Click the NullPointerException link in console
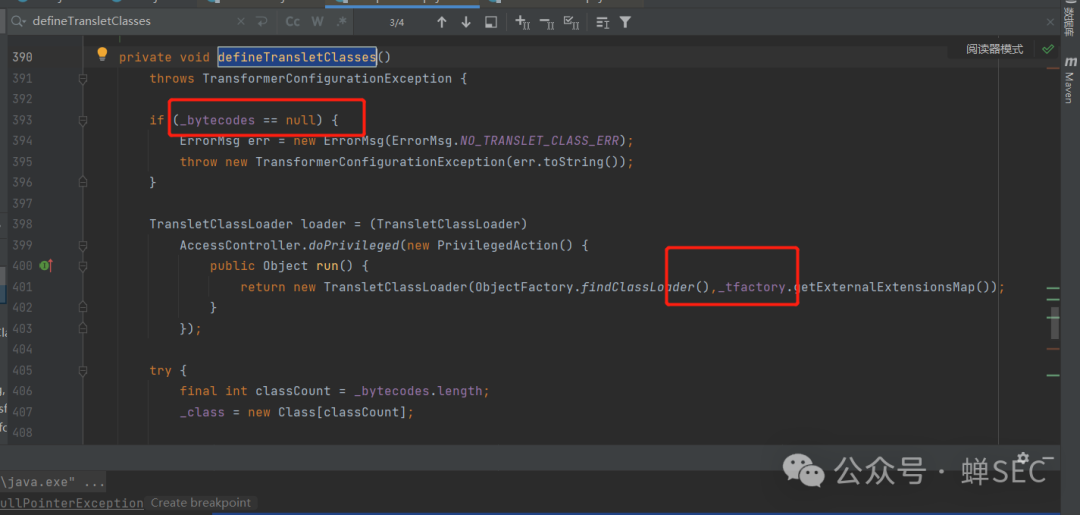Viewport: 1080px width, 515px height. tap(72, 503)
